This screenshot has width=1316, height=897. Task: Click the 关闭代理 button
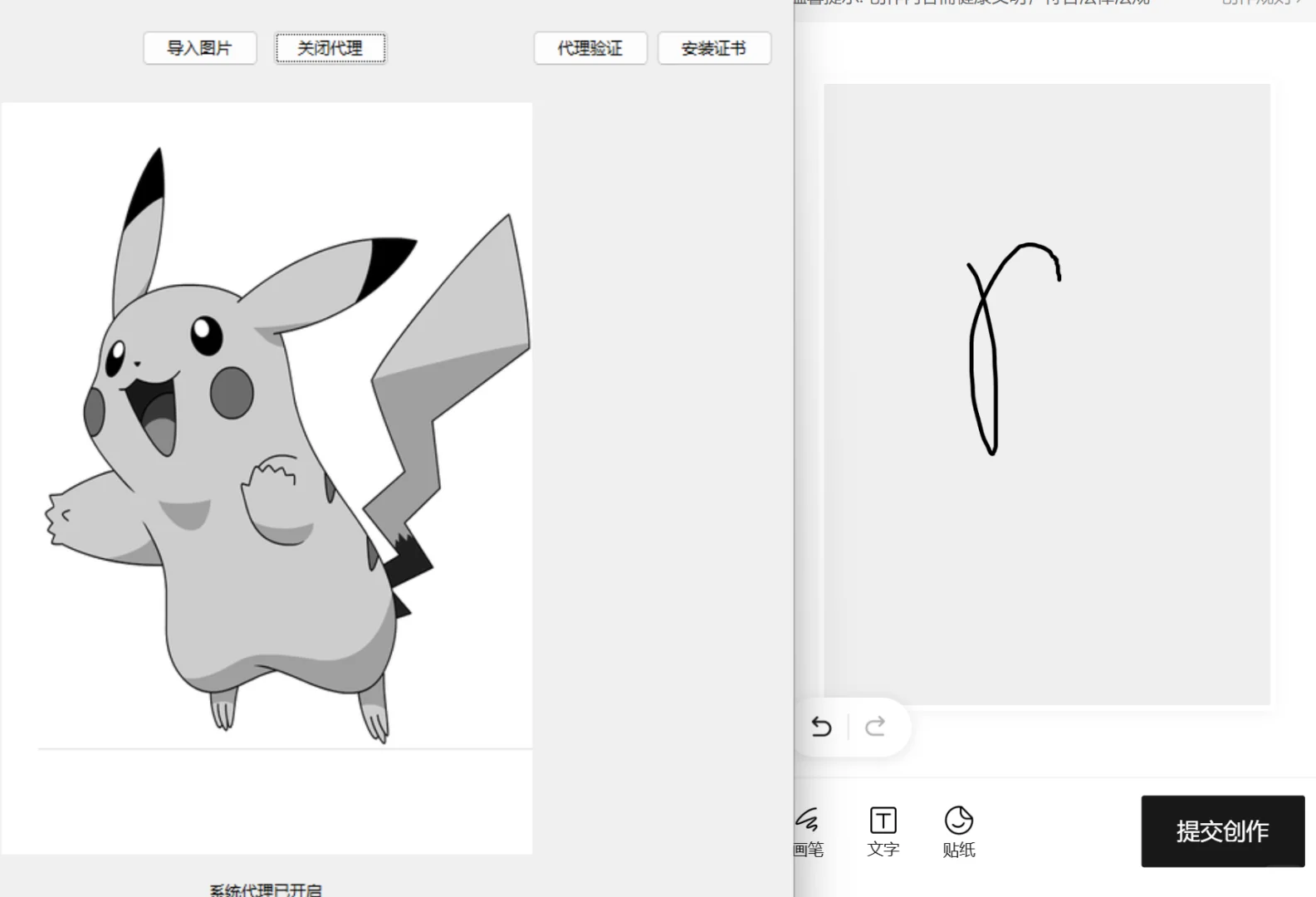(330, 48)
